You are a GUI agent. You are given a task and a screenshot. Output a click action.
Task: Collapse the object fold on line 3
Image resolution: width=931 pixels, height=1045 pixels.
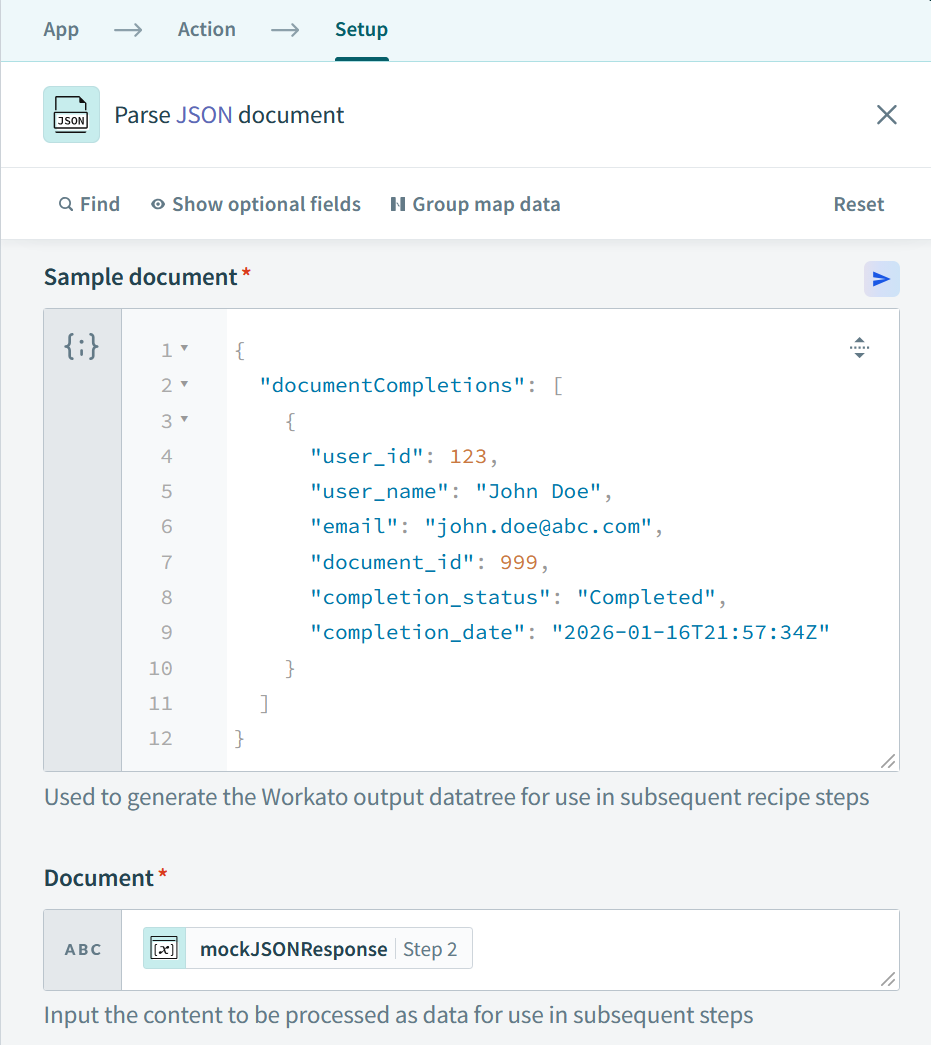pos(184,420)
